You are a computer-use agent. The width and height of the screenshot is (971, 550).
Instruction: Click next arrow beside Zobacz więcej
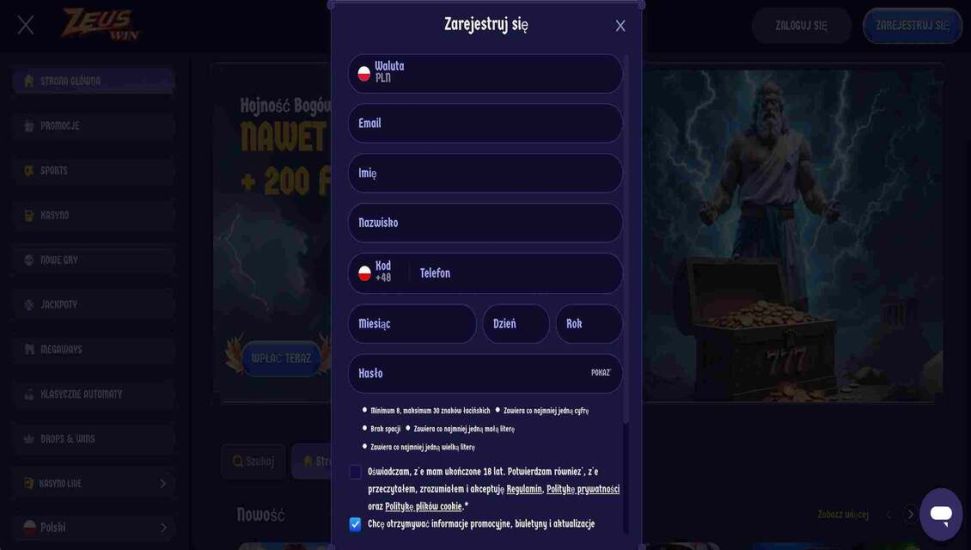tap(910, 514)
